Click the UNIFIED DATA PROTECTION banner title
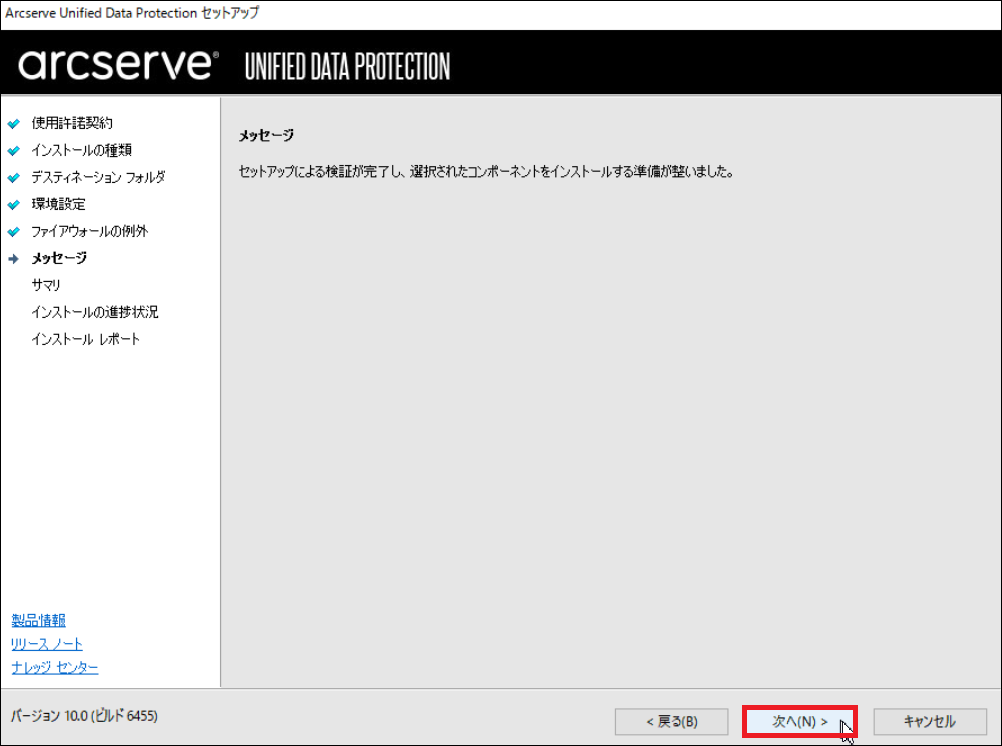The width and height of the screenshot is (1002, 746). point(348,66)
